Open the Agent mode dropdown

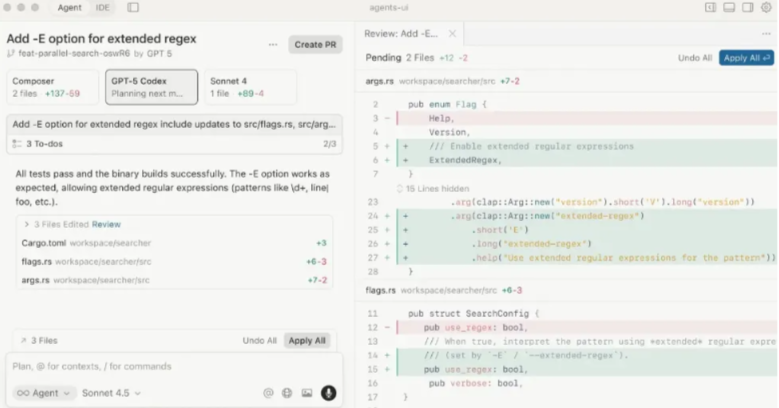pyautogui.click(x=44, y=393)
